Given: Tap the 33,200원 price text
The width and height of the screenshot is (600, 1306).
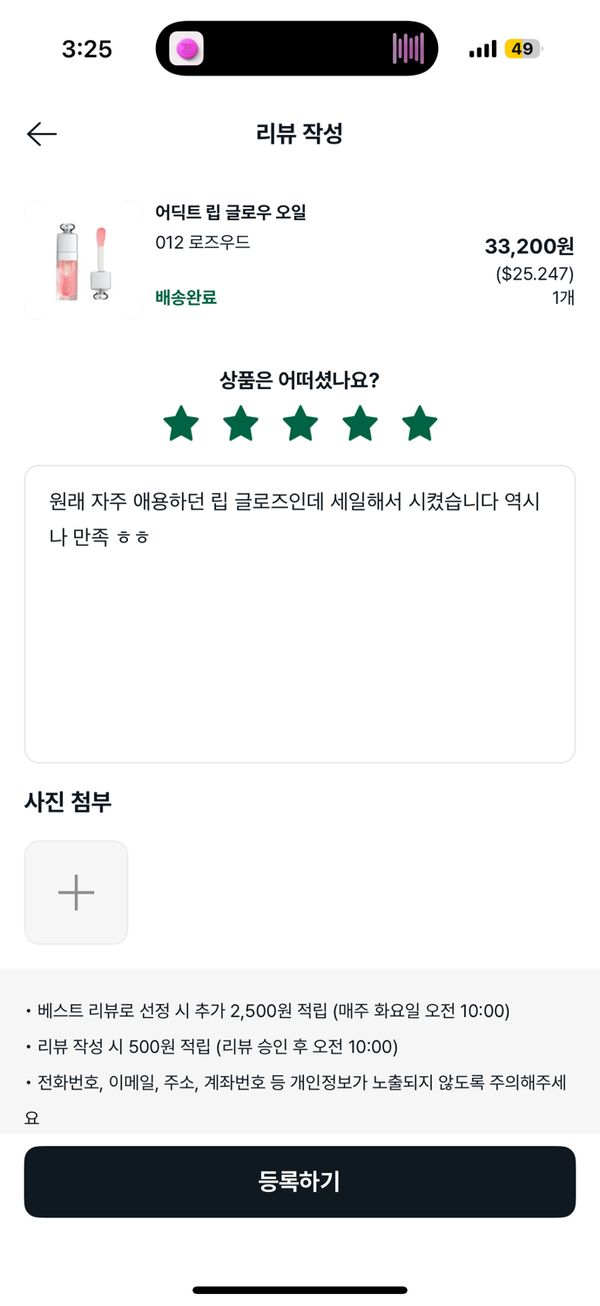Looking at the screenshot, I should coord(529,246).
